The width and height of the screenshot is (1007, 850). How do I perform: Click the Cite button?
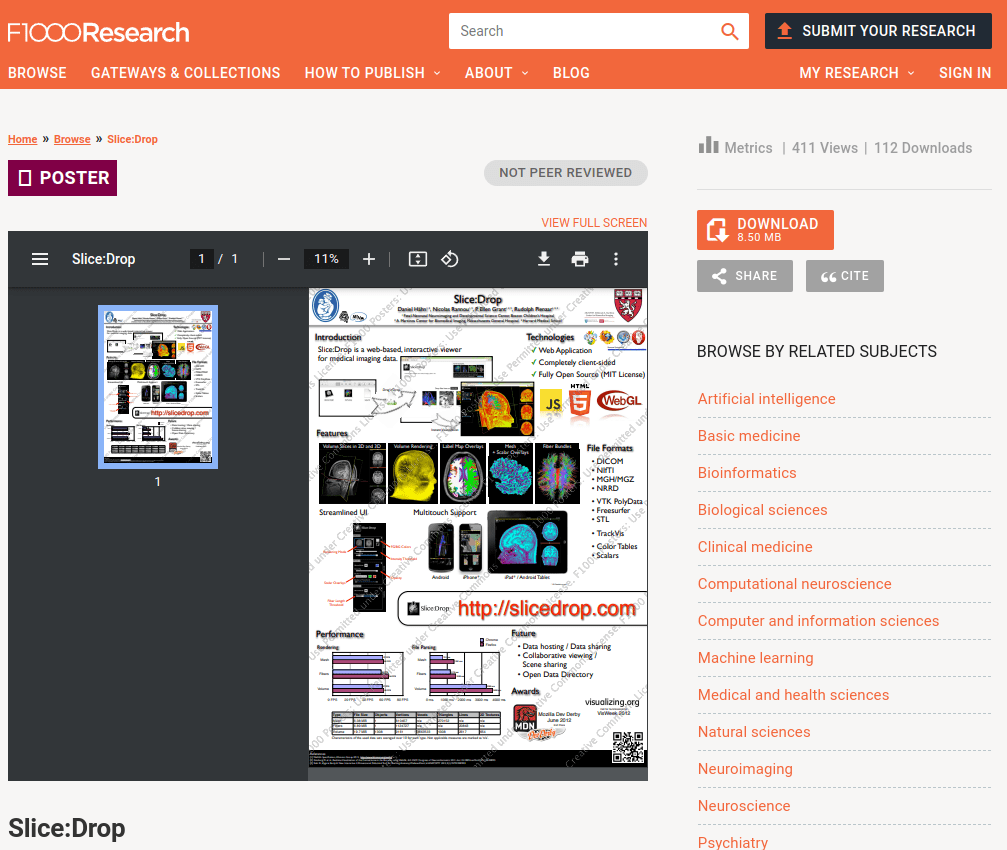(x=845, y=276)
